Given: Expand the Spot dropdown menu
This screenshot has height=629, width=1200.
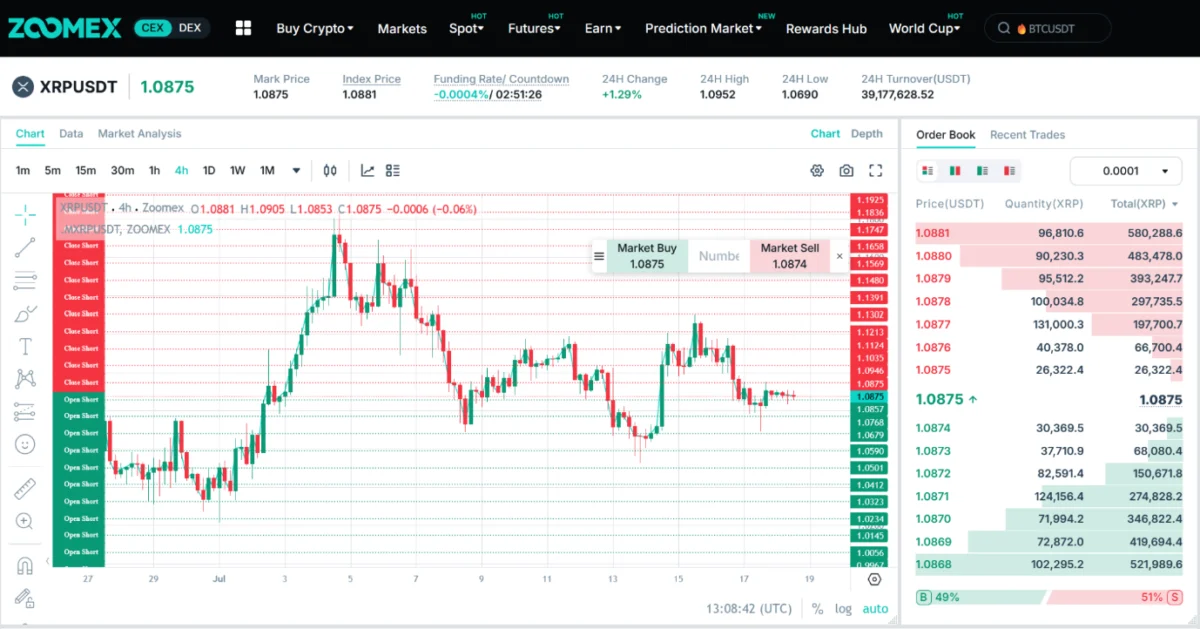Looking at the screenshot, I should pos(466,29).
